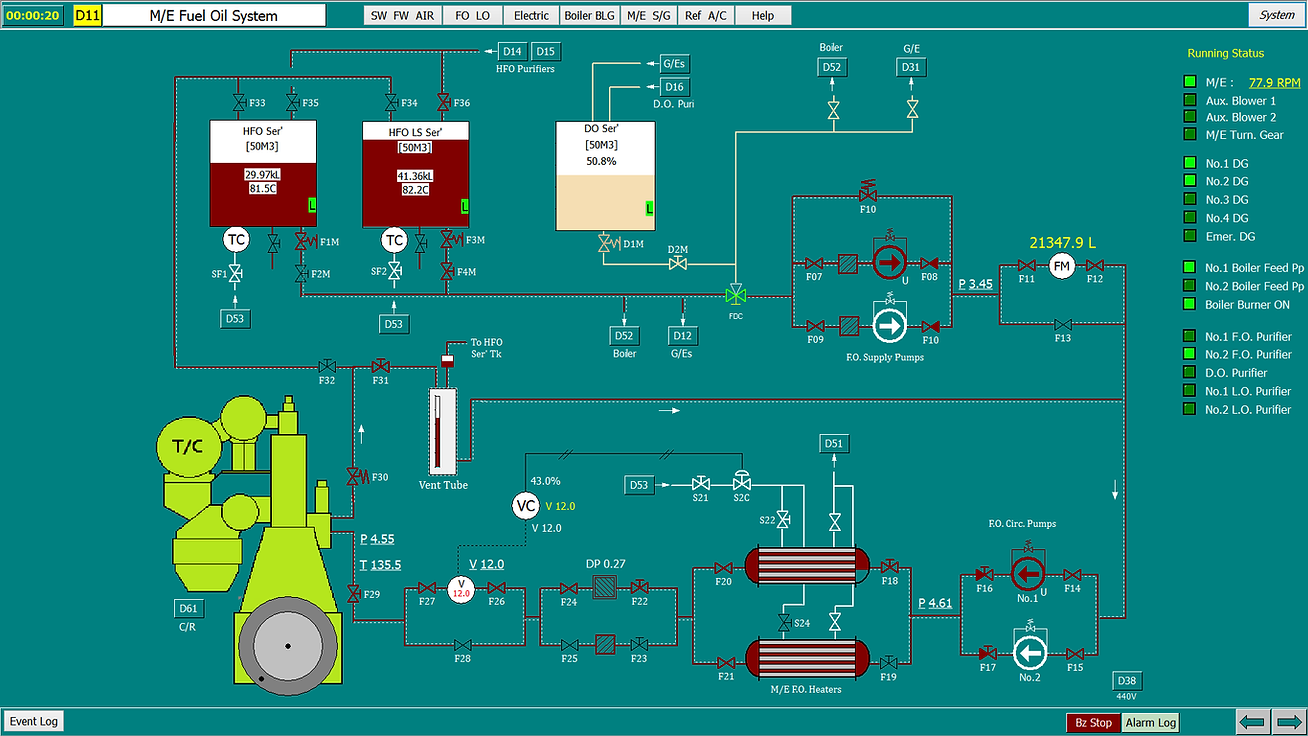The height and width of the screenshot is (736, 1308).
Task: Select the TC controller under HFO LS tank
Action: [x=395, y=240]
